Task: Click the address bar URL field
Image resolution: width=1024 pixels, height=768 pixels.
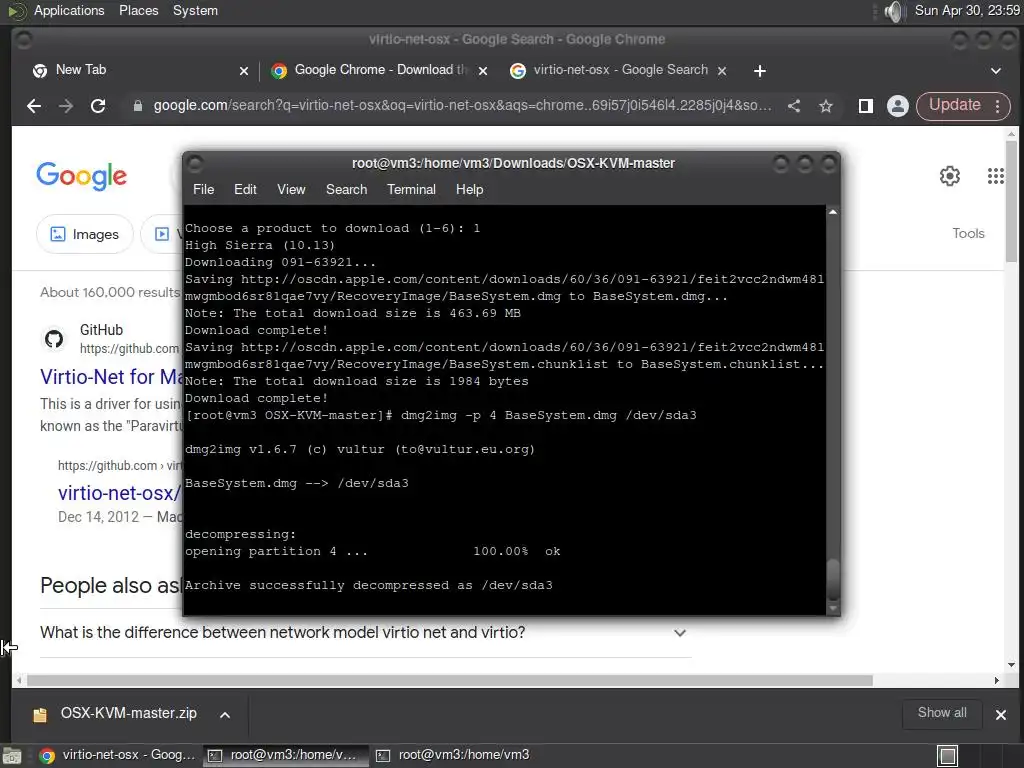Action: 462,106
